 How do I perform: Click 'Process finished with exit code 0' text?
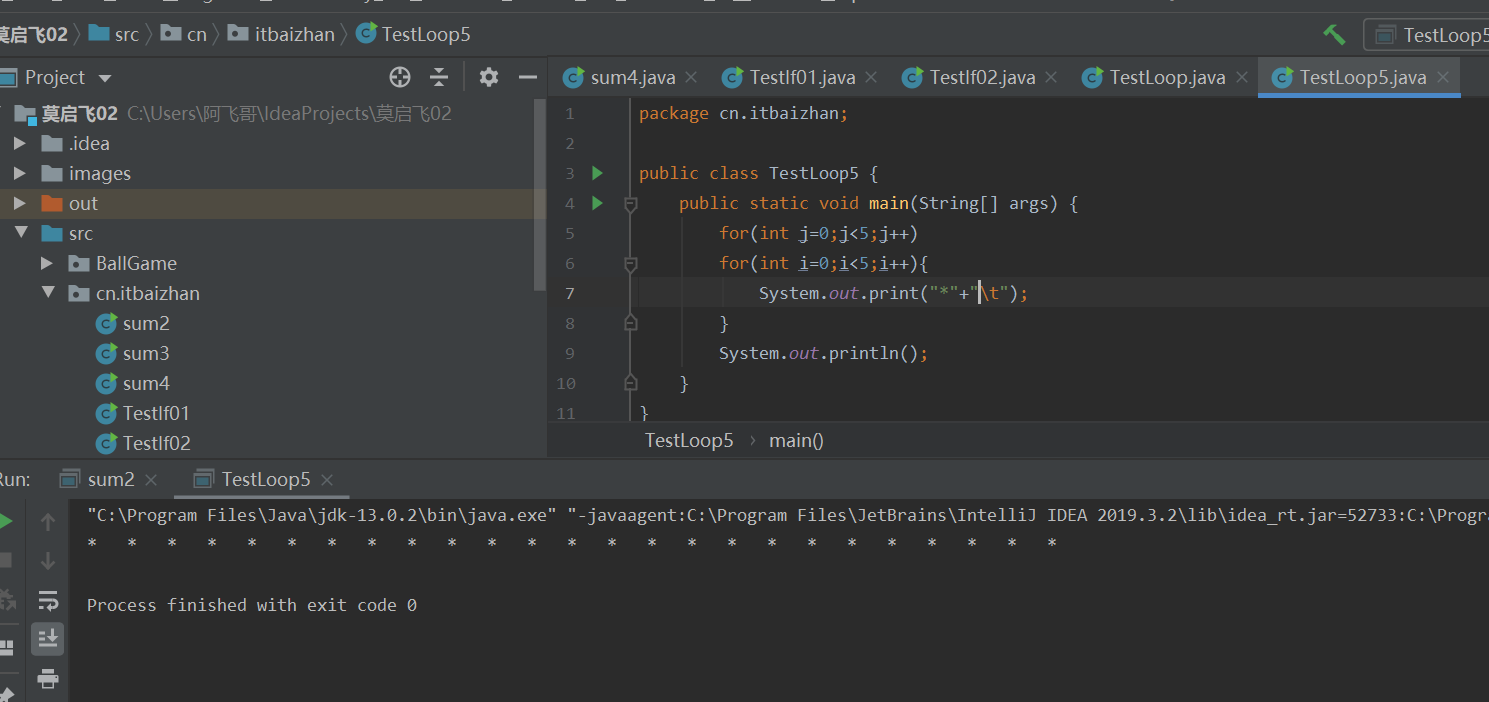click(252, 605)
